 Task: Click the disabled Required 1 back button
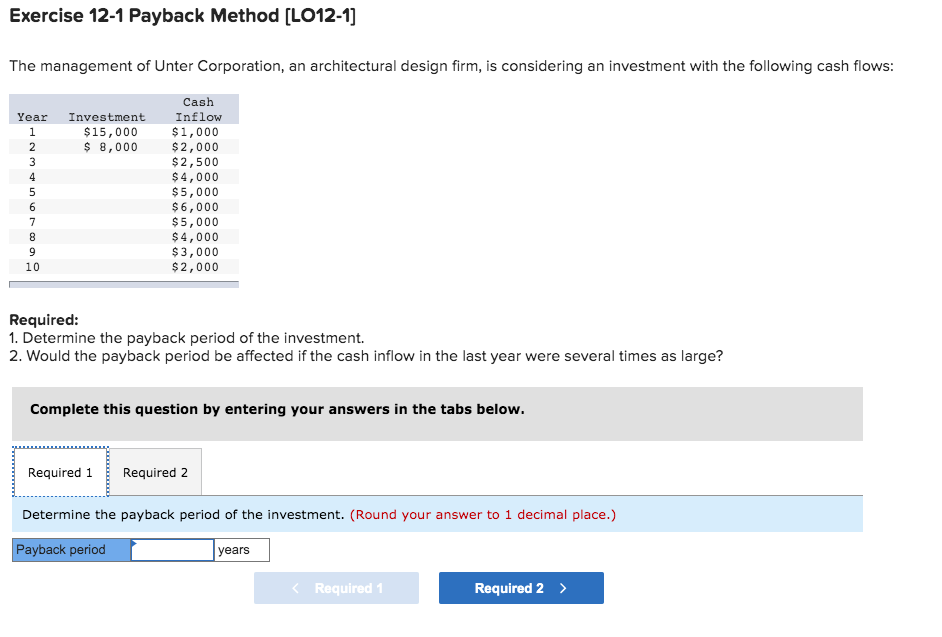[336, 587]
